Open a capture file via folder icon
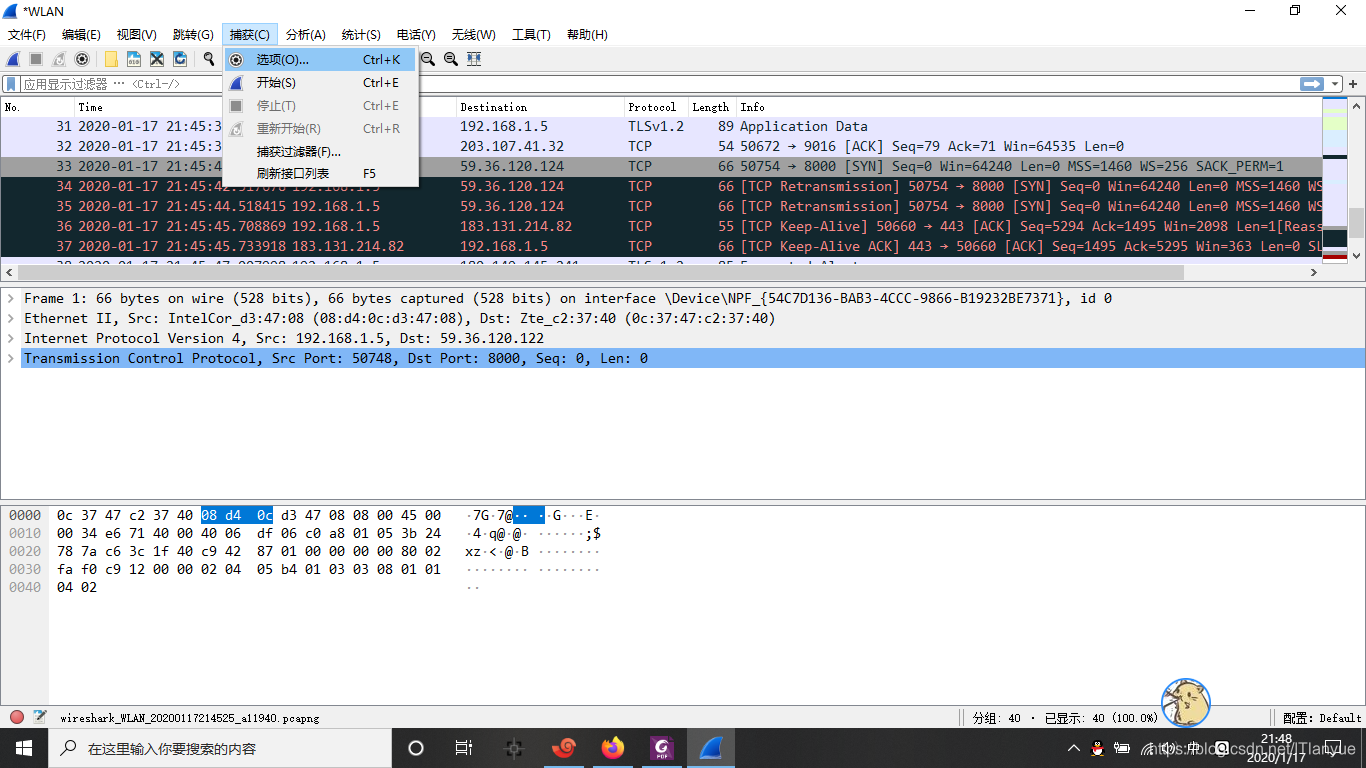This screenshot has height=768, width=1366. (111, 59)
